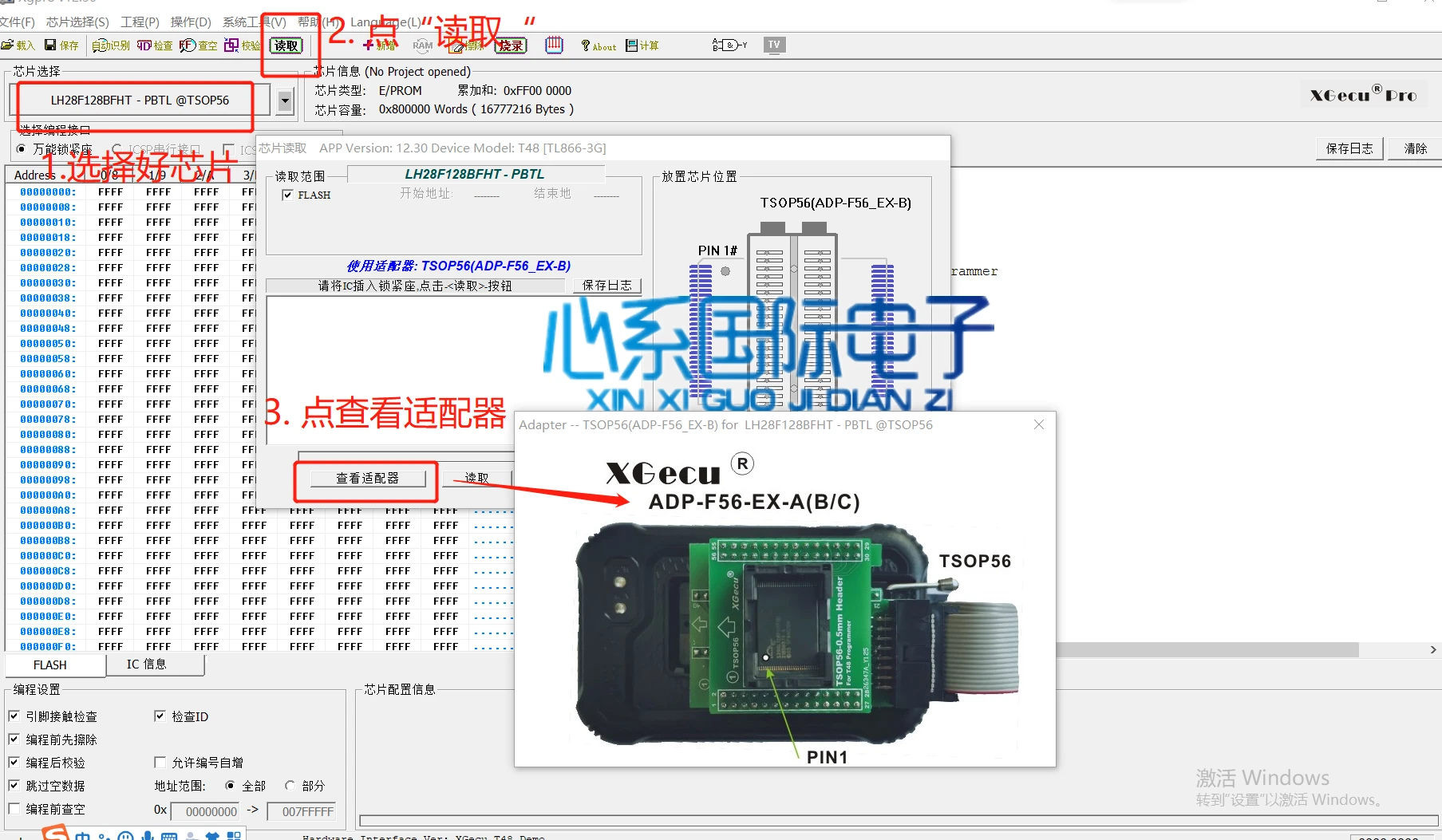Run 自动识别 chip auto-detect from toolbar
Image resolution: width=1442 pixels, height=840 pixels.
(x=111, y=45)
